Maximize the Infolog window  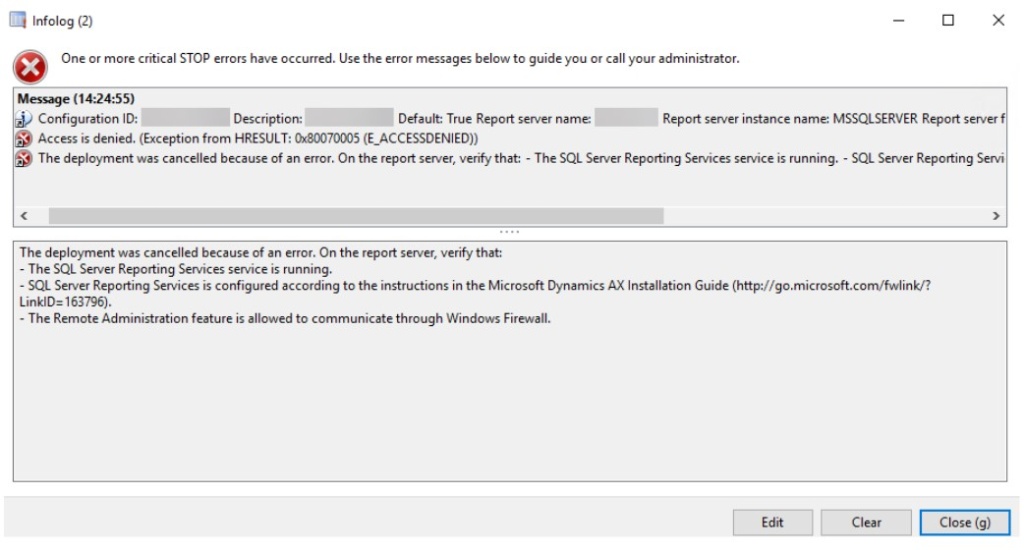(x=948, y=21)
